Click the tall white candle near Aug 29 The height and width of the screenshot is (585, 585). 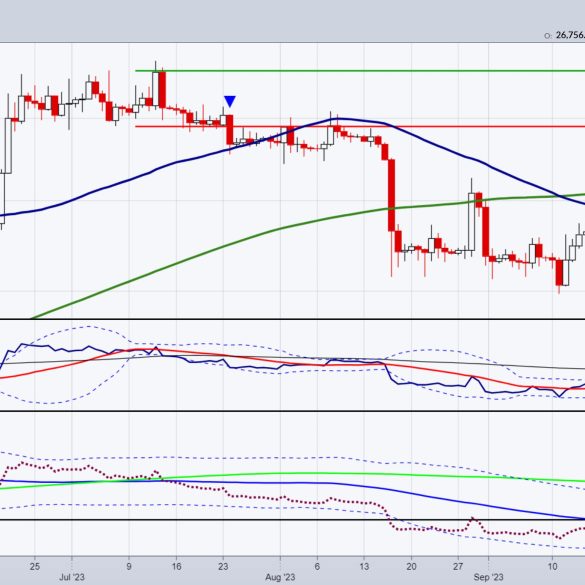point(472,222)
